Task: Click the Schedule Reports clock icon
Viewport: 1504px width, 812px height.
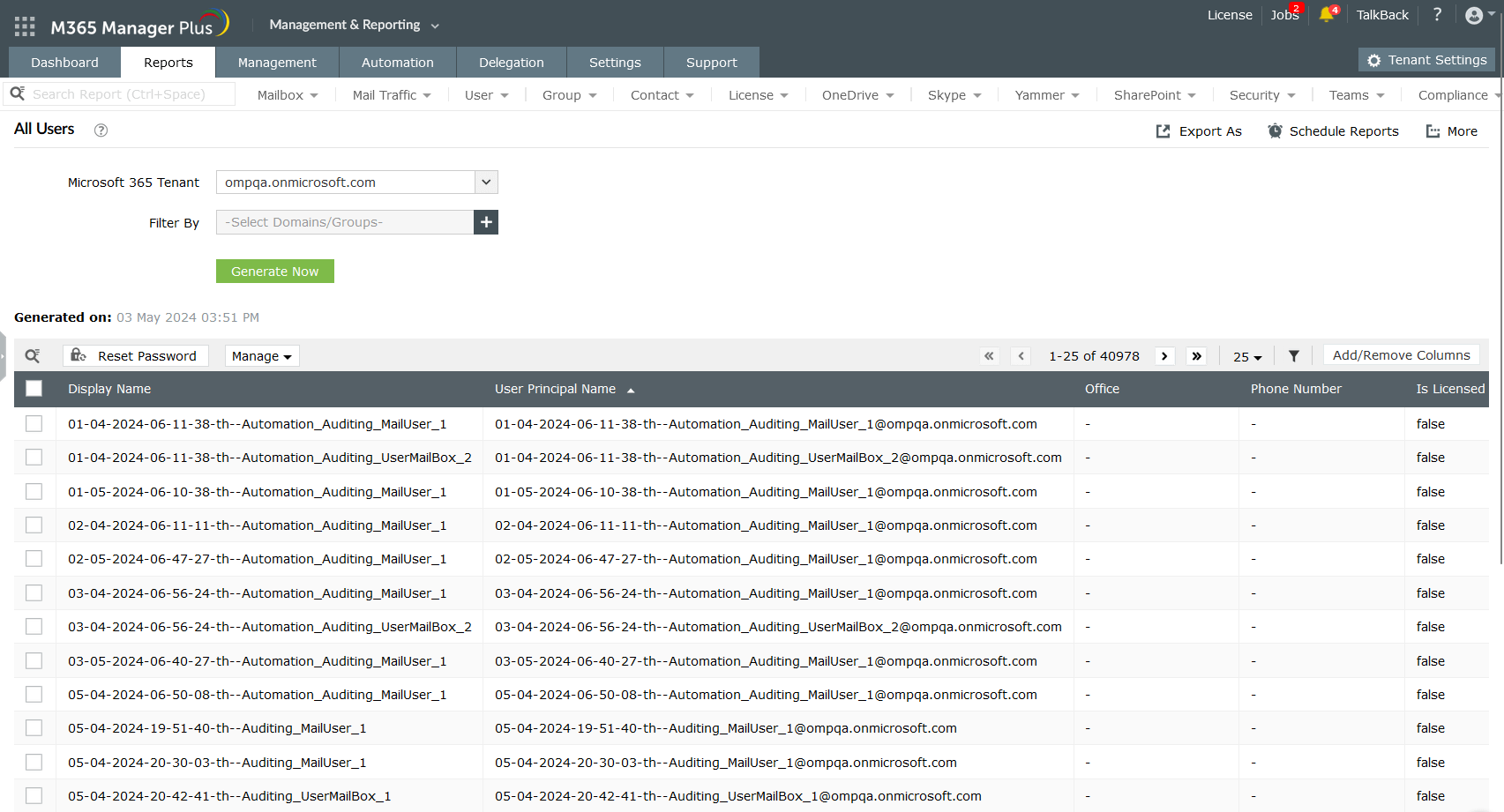Action: click(x=1276, y=131)
